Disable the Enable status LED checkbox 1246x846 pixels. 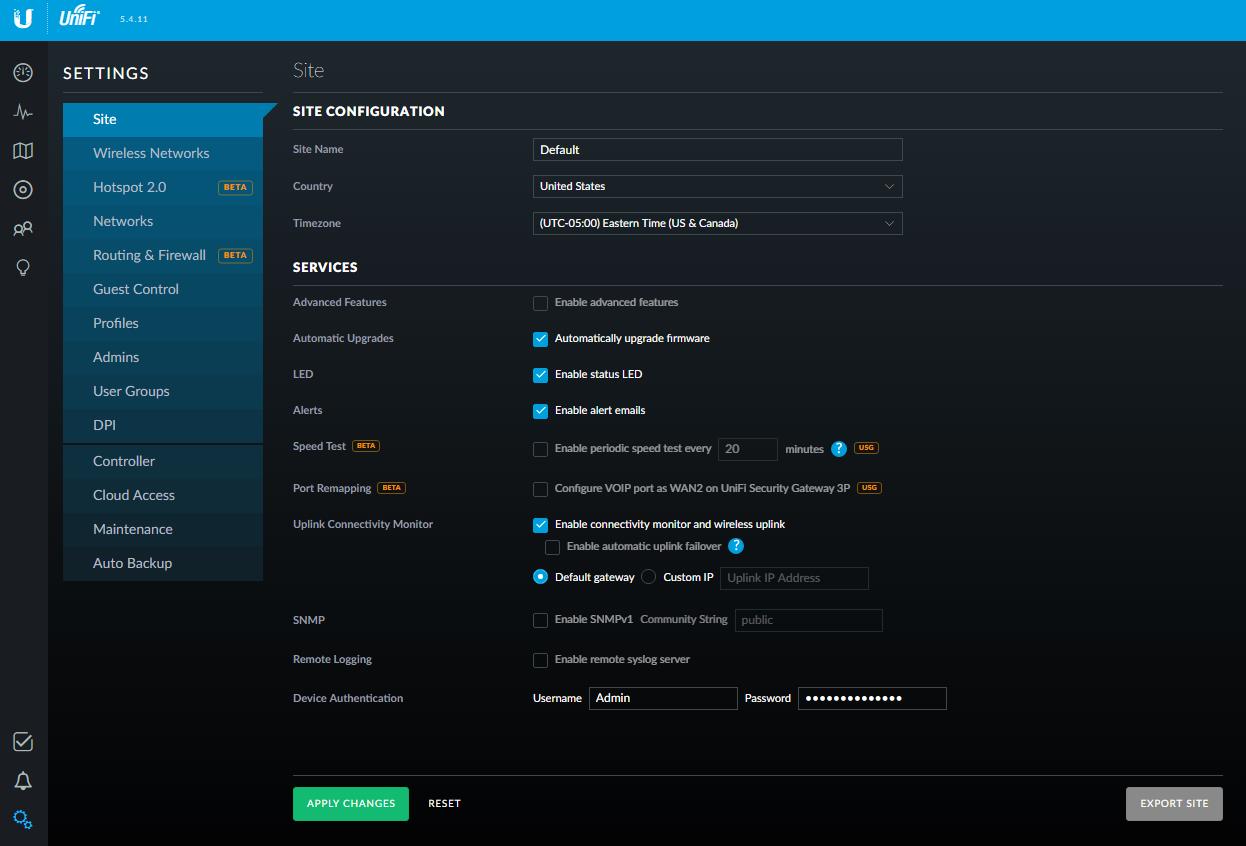pyautogui.click(x=540, y=375)
